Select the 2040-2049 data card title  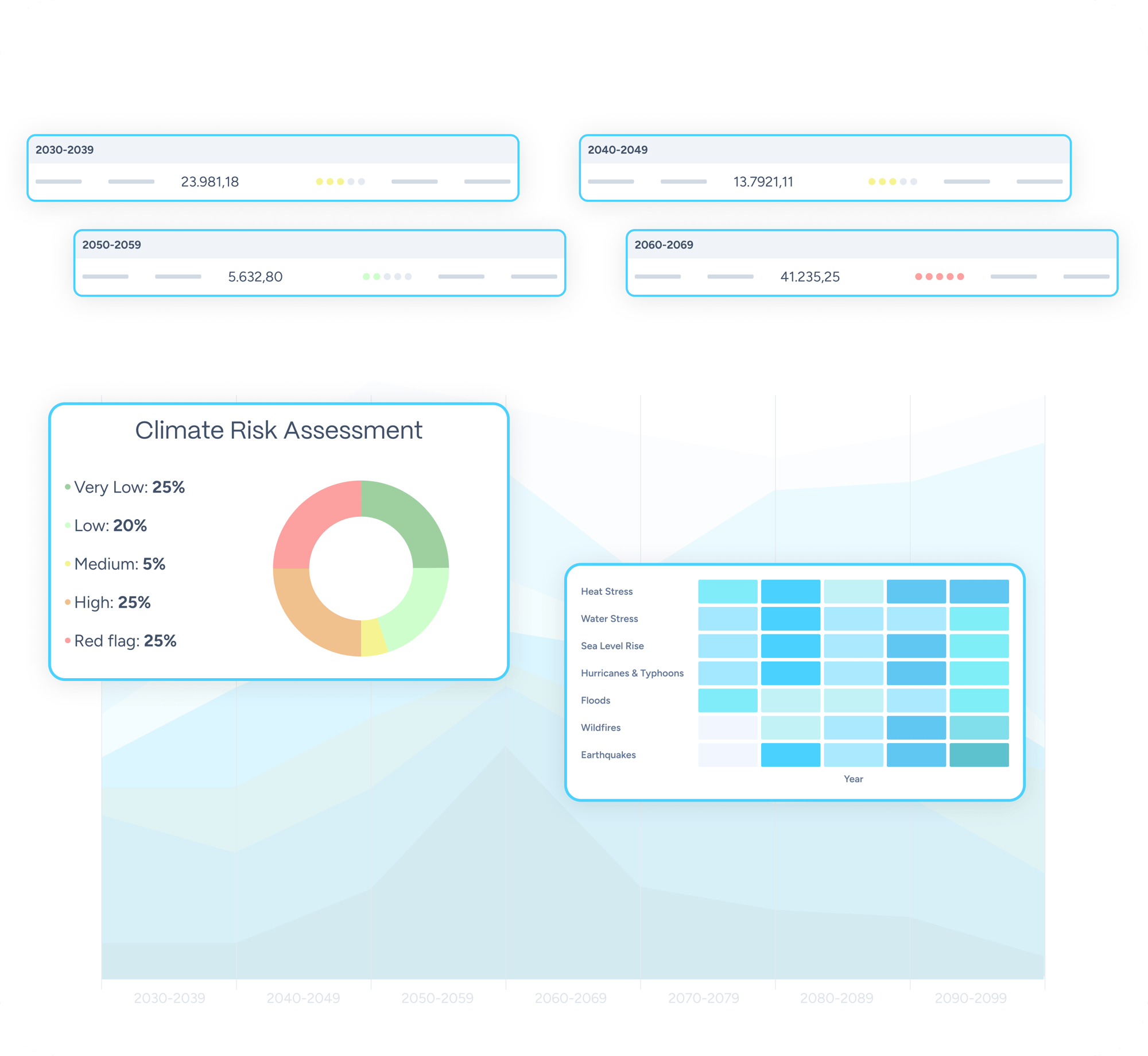[617, 150]
